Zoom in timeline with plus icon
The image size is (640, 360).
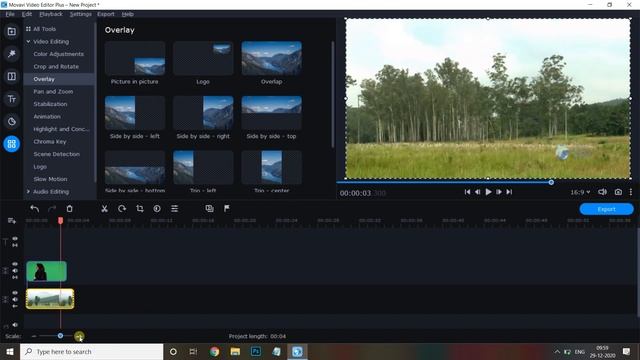click(79, 336)
